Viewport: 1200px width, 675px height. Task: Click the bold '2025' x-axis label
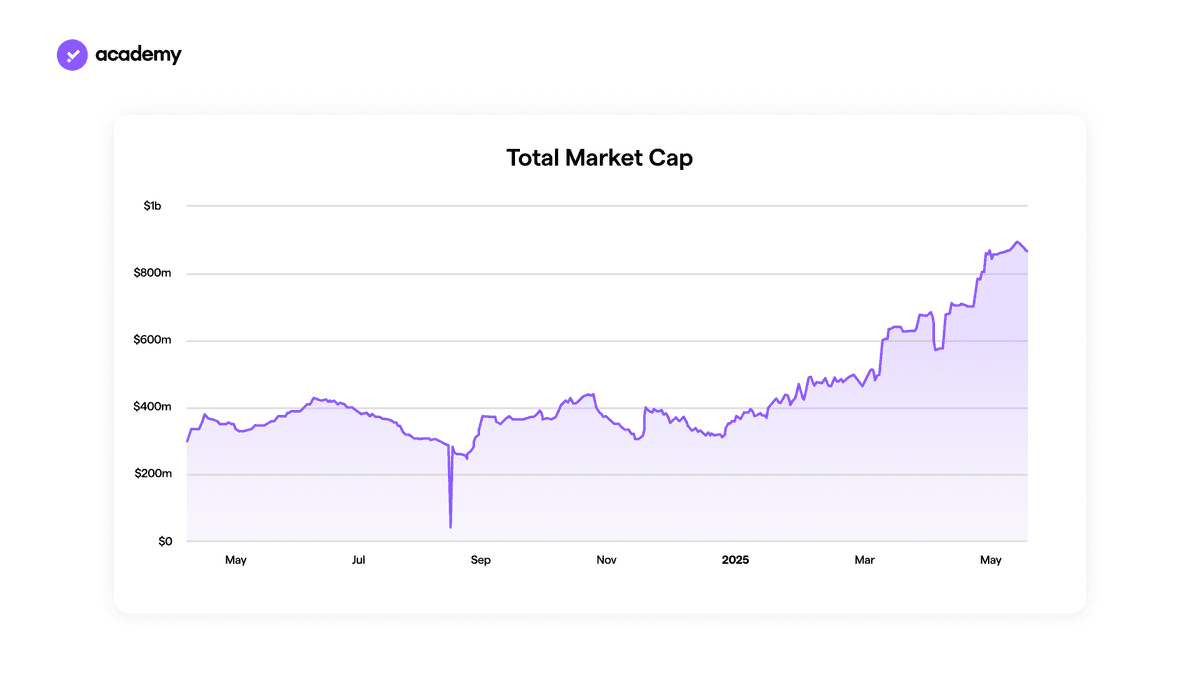click(735, 560)
